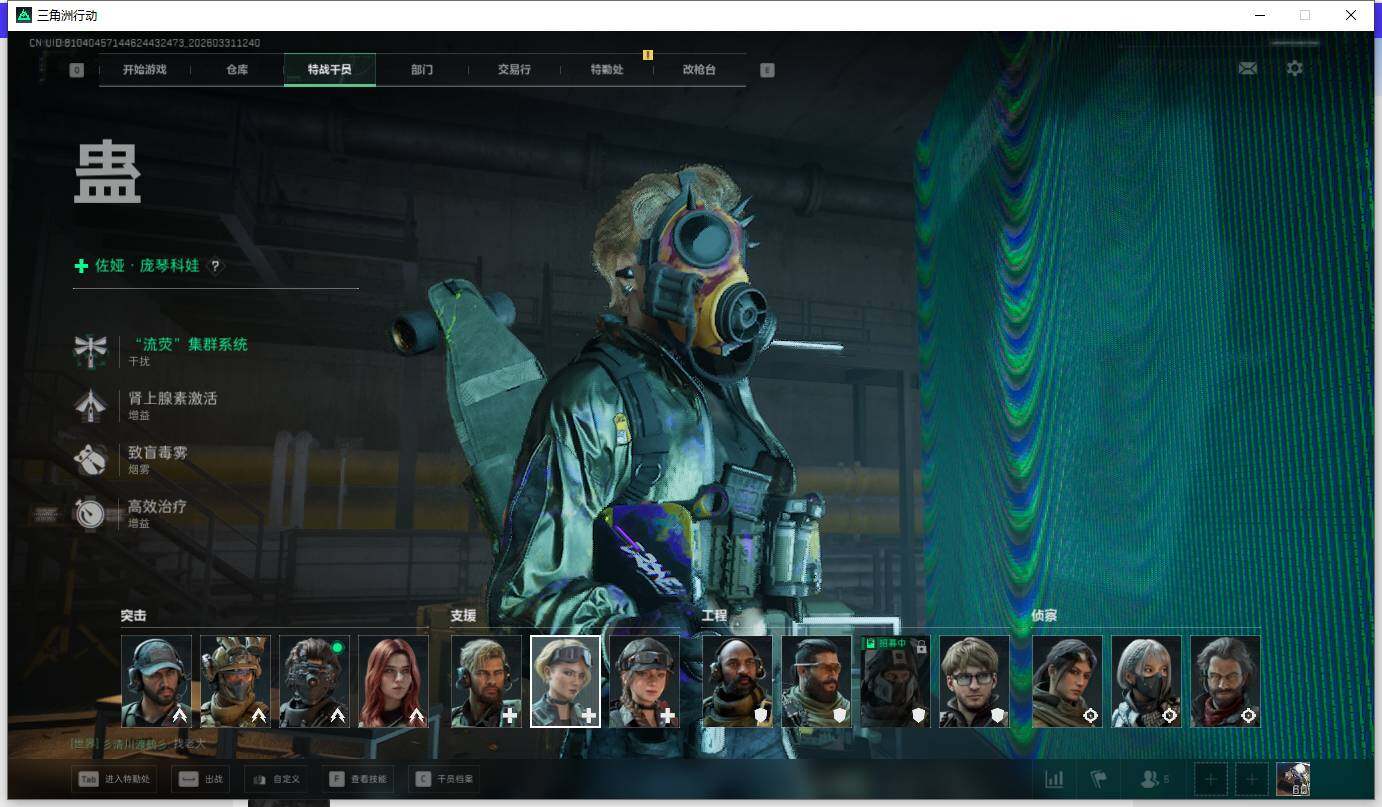Screen dimensions: 1382x807
Task: Select the dark-haired female 侦察 operator
Action: [x=1067, y=681]
